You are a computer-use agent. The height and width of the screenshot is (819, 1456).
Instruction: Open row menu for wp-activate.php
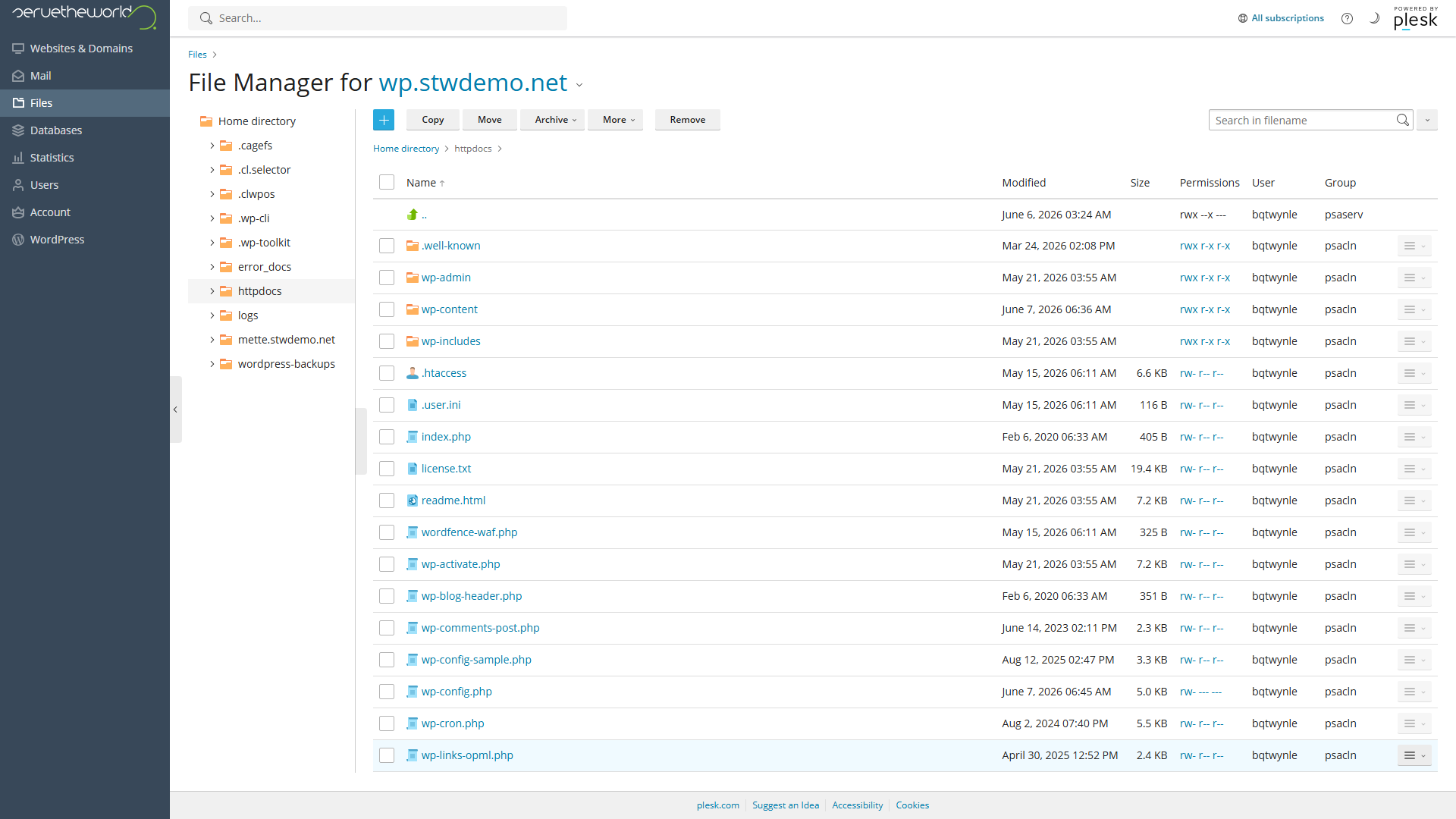[1414, 564]
